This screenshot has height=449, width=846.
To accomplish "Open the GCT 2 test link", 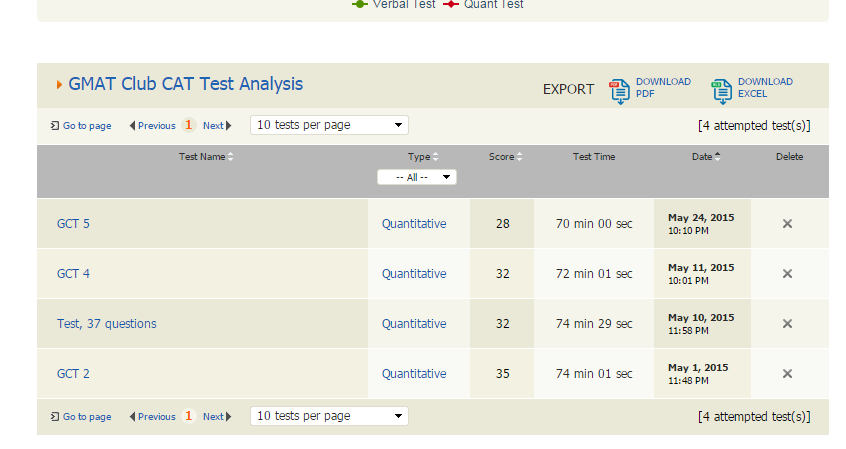I will click(x=73, y=373).
